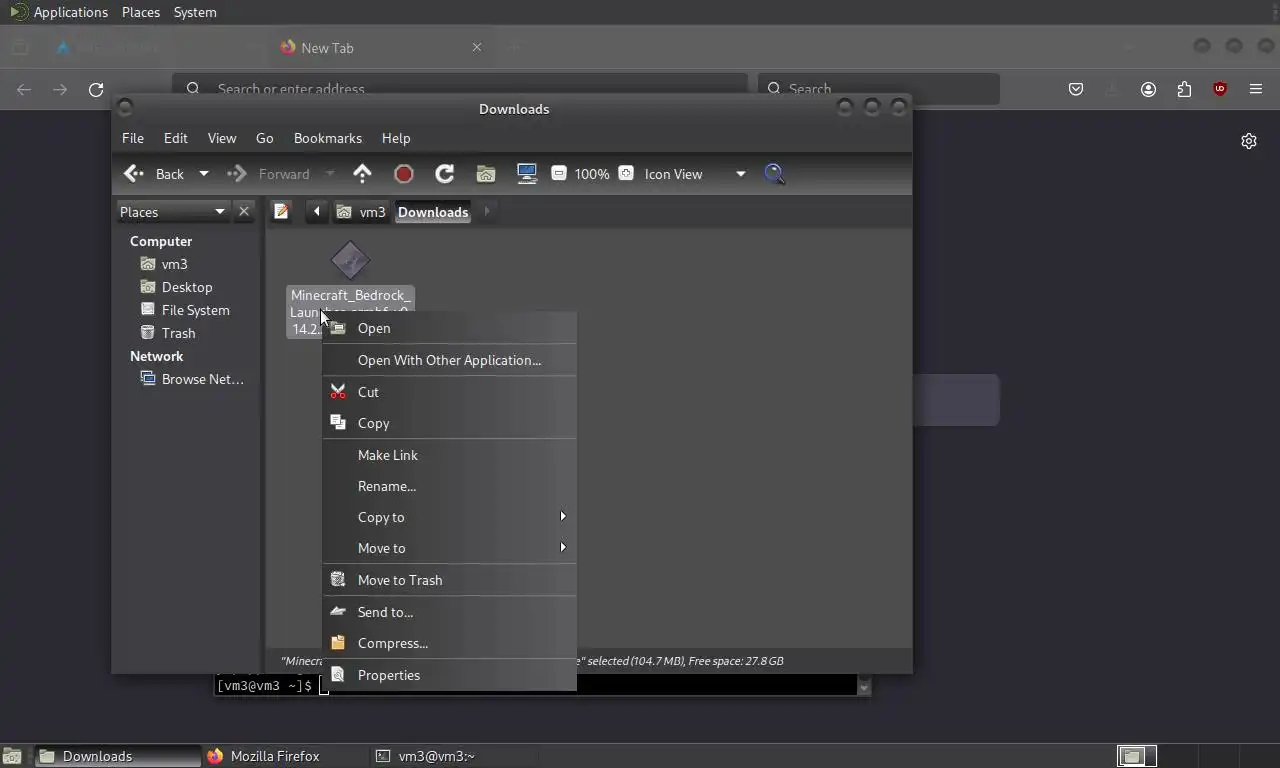Click the Firefox reload page icon
1280x768 pixels.
pos(96,89)
